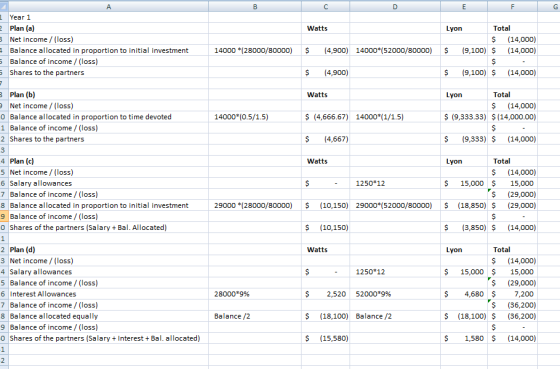560x369 pixels.
Task: Select column A header
Action: pos(109,6)
